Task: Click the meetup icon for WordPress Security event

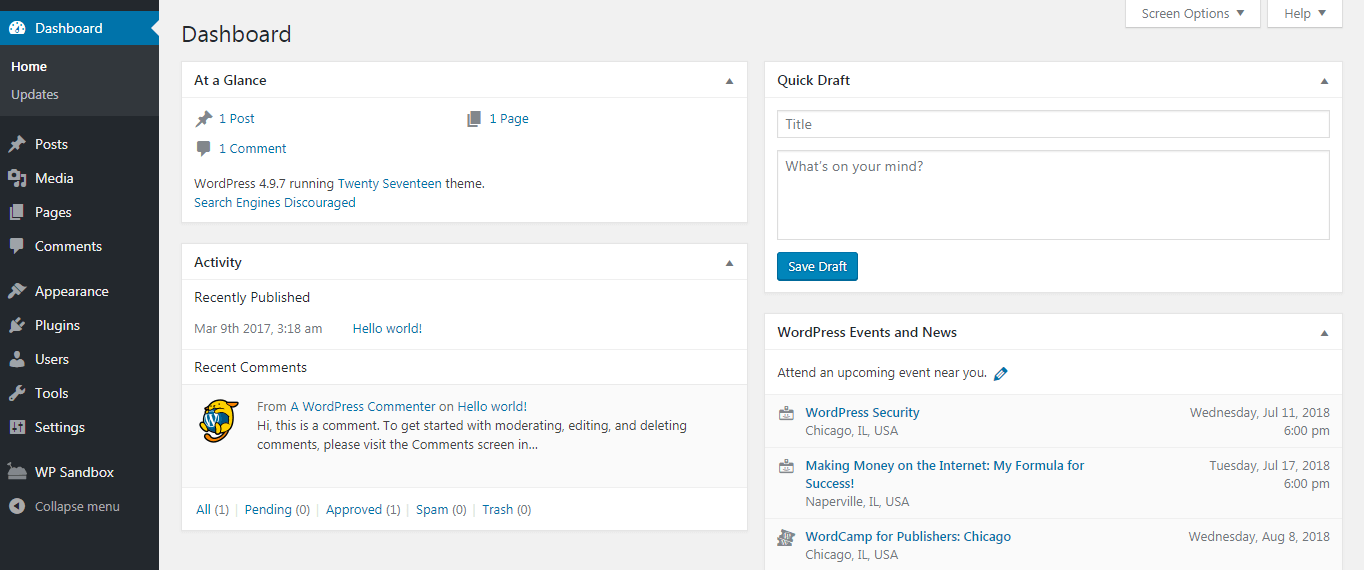Action: click(786, 412)
